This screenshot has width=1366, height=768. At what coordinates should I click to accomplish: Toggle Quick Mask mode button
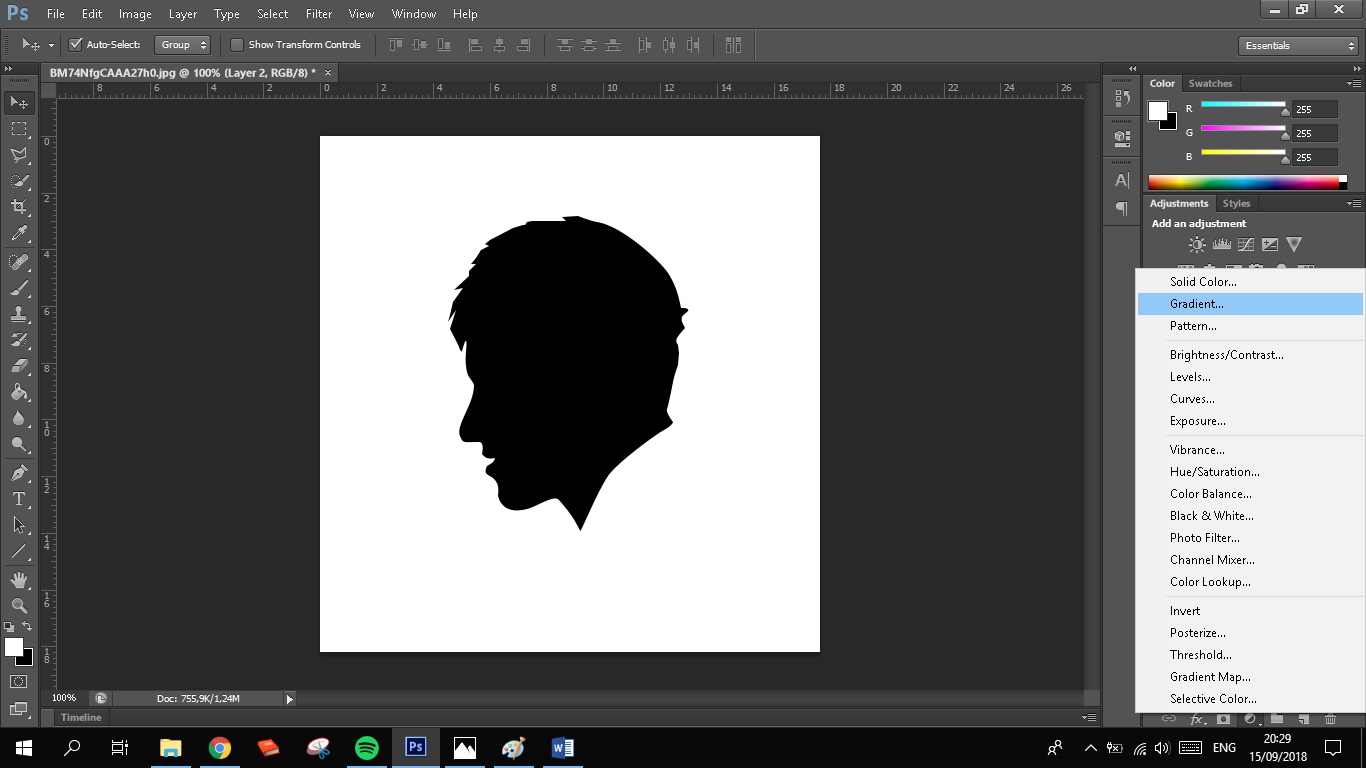[19, 682]
